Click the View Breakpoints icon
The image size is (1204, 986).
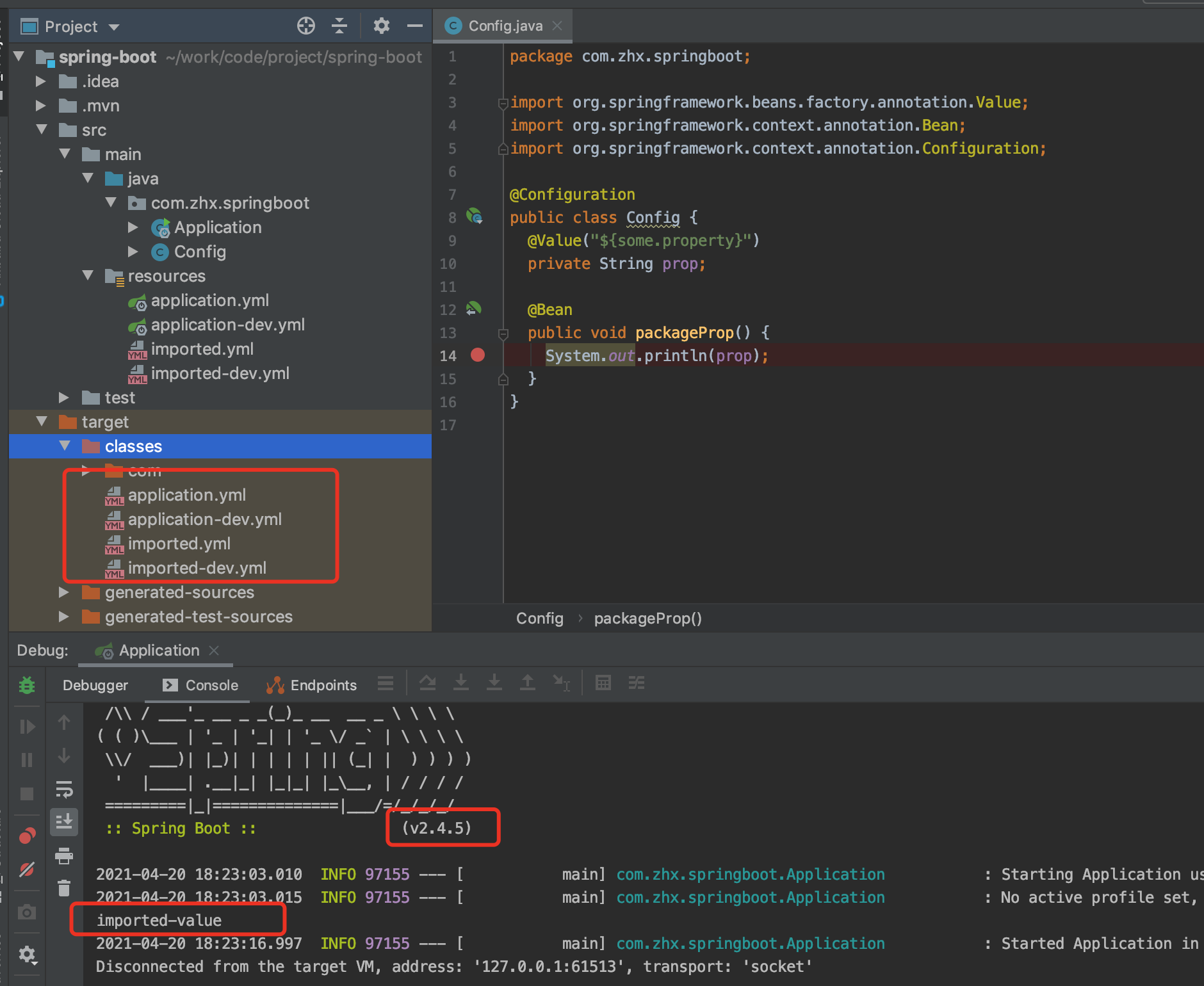coord(27,835)
